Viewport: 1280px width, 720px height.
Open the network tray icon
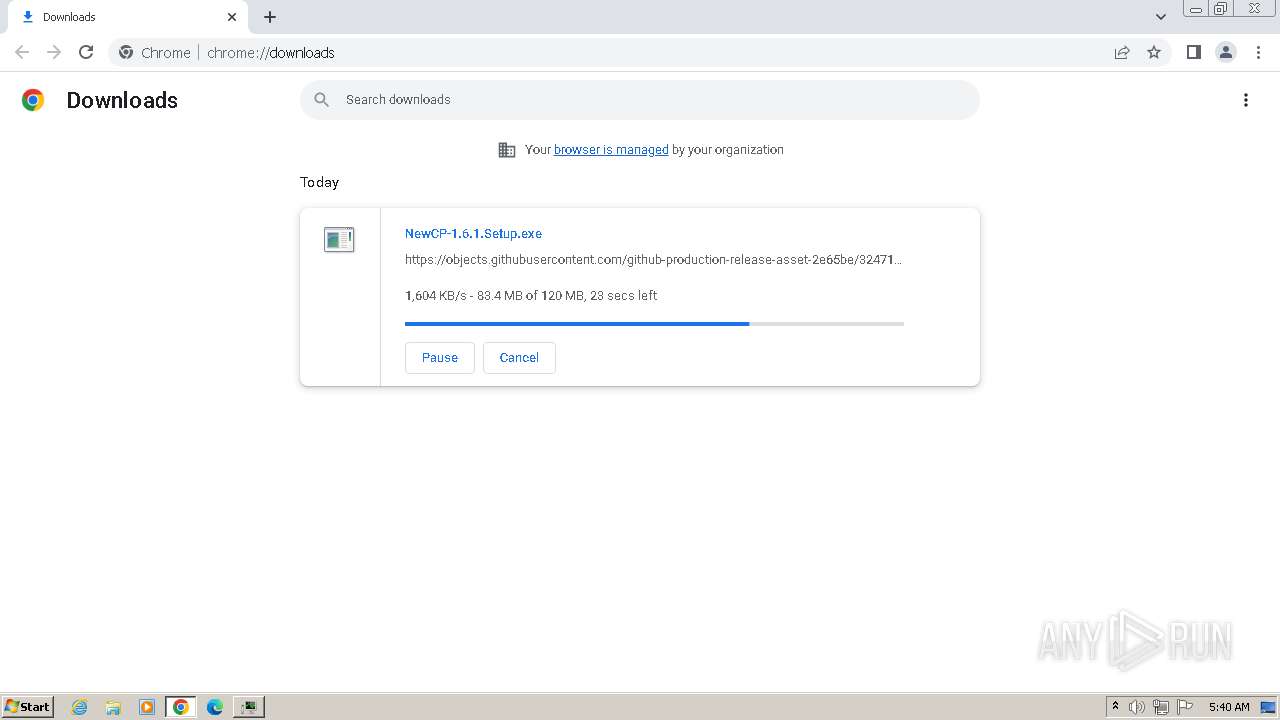coord(1161,707)
